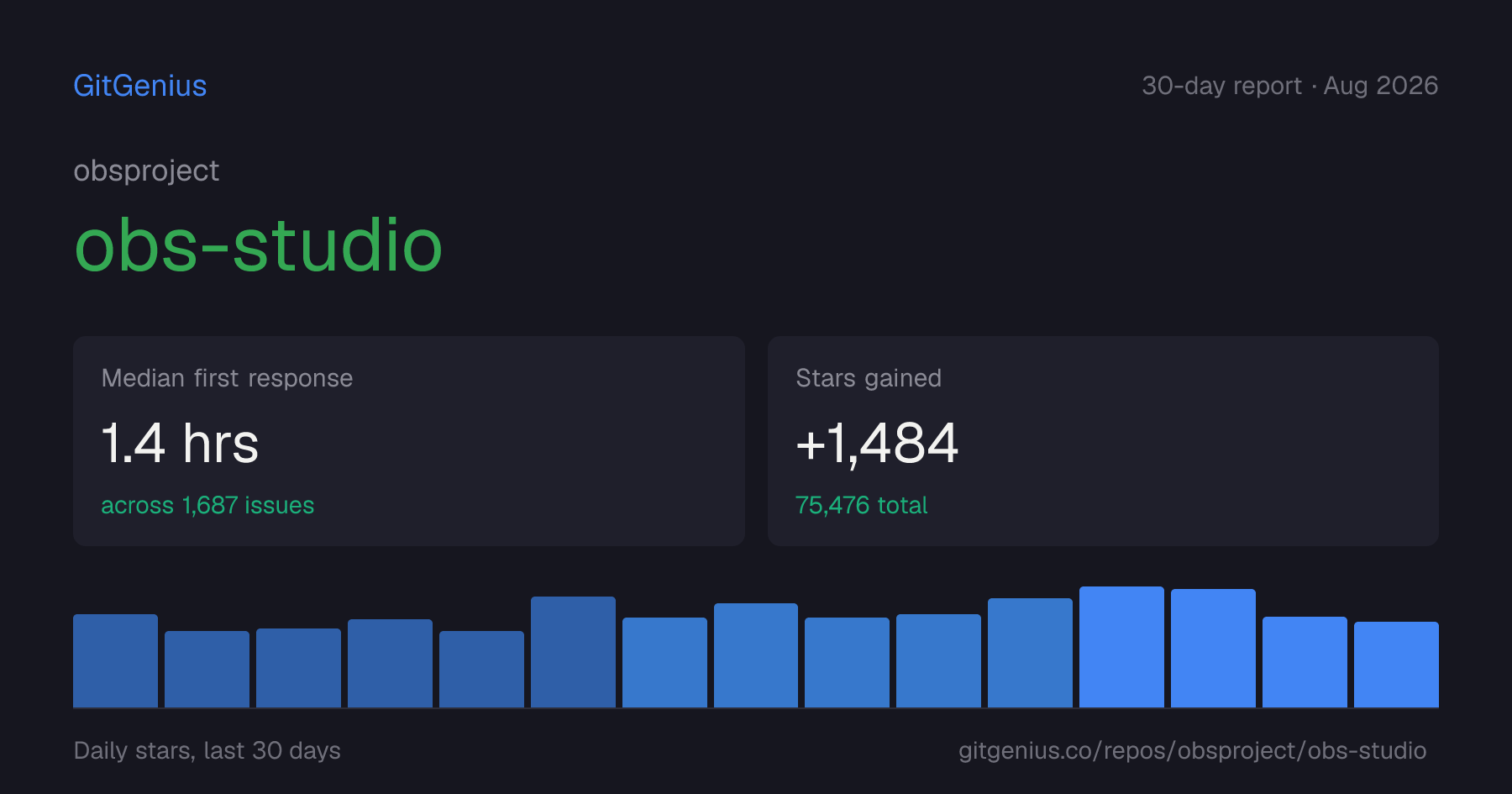This screenshot has width=1512, height=794.
Task: Select the "Median first response" label
Action: click(227, 378)
